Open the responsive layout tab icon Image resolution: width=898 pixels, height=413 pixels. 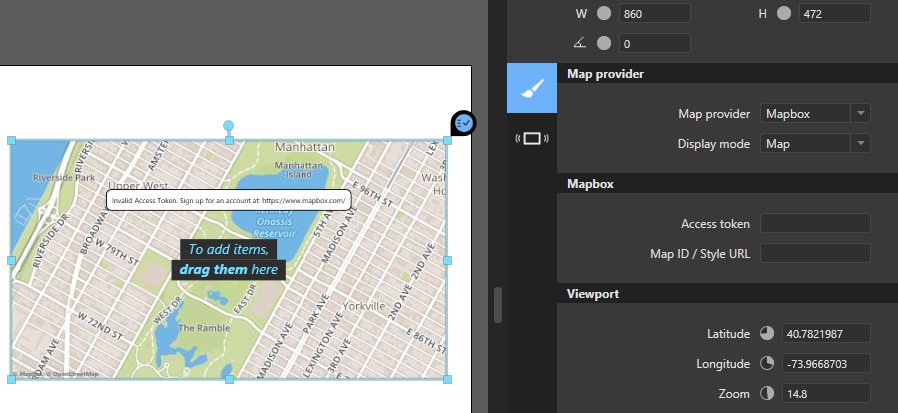click(x=531, y=138)
